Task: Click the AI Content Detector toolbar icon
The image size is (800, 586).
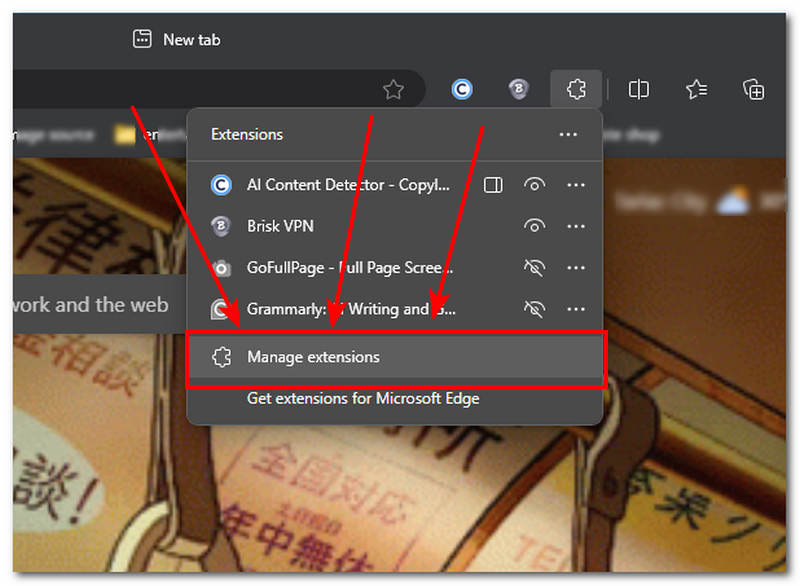Action: pyautogui.click(x=461, y=90)
